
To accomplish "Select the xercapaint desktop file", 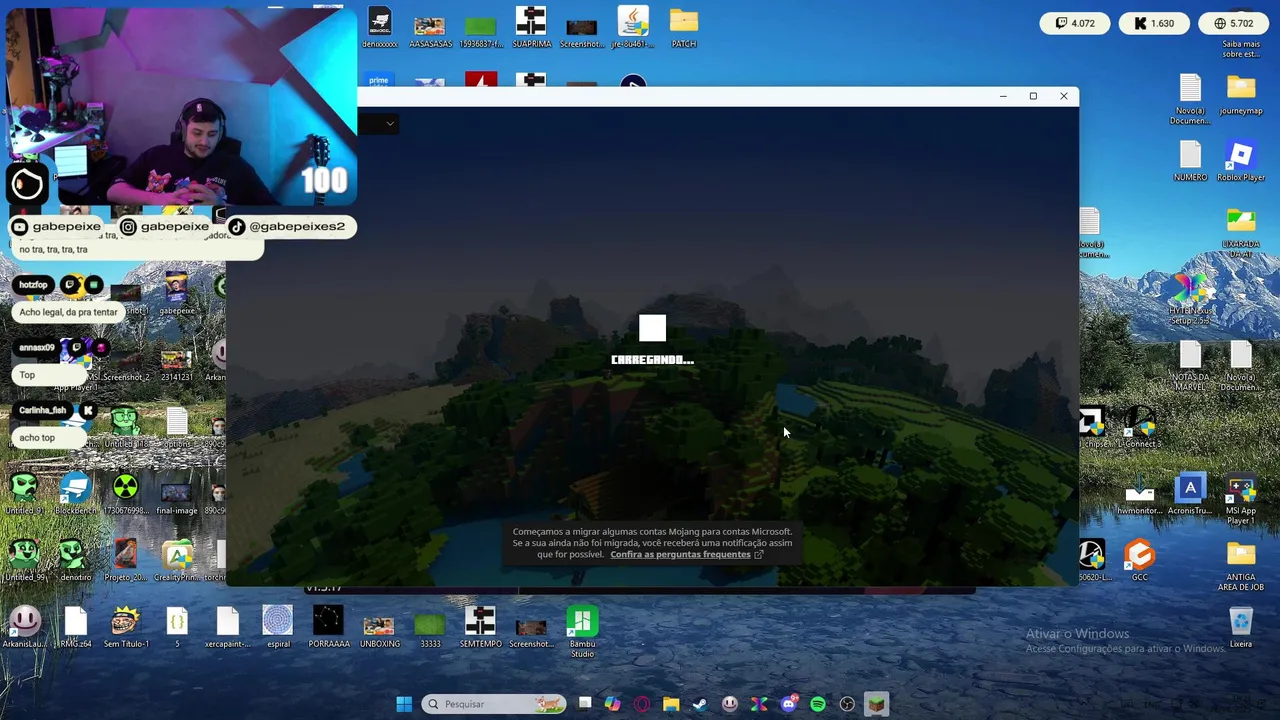I will point(227,627).
